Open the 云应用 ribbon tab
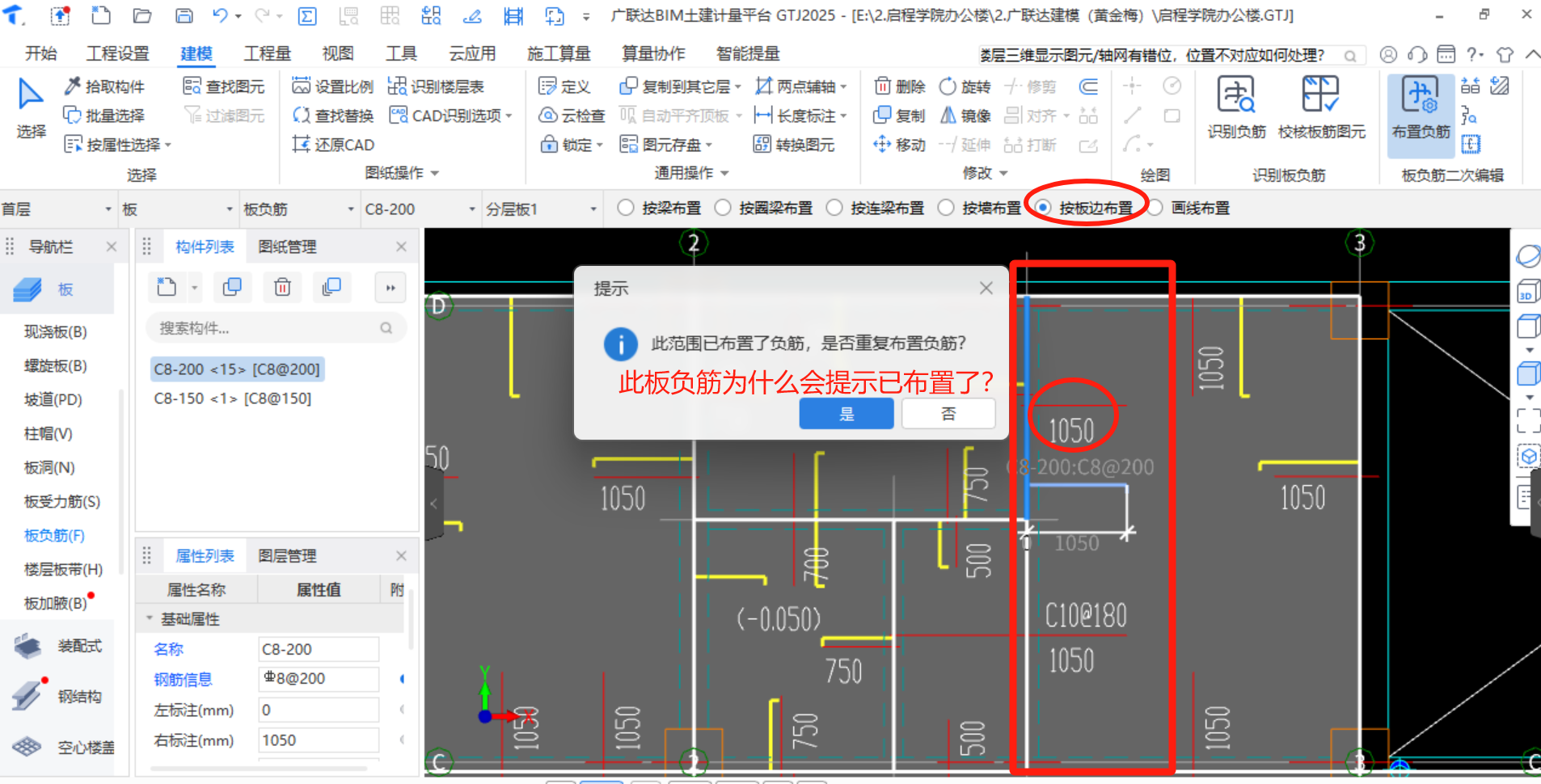The height and width of the screenshot is (784, 1541). click(x=472, y=53)
